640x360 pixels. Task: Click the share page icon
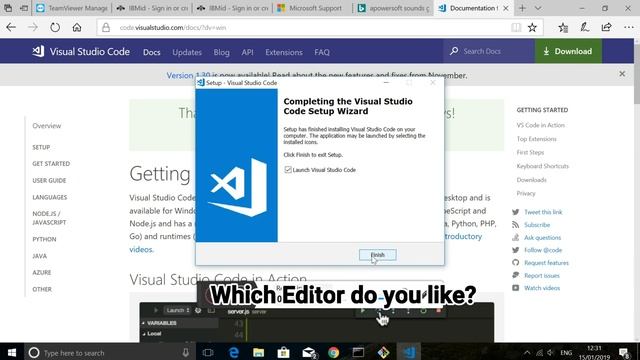(607, 27)
